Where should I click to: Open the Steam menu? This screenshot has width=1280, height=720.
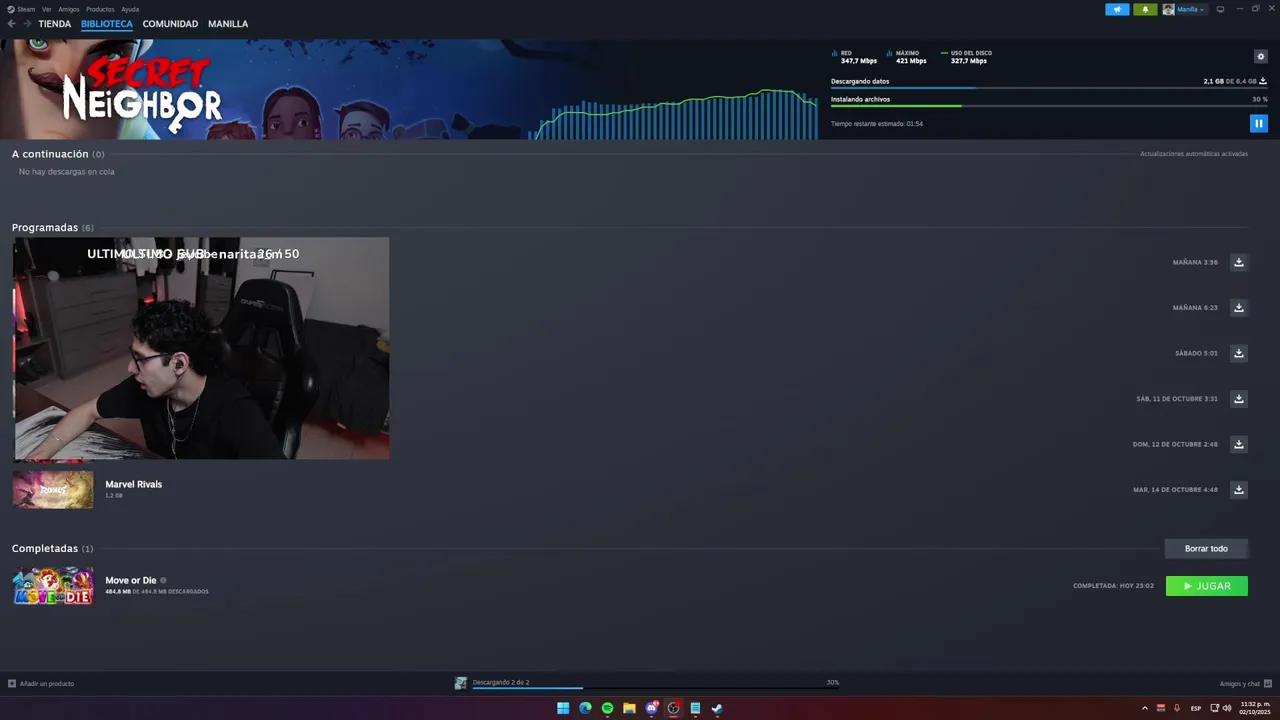point(22,9)
